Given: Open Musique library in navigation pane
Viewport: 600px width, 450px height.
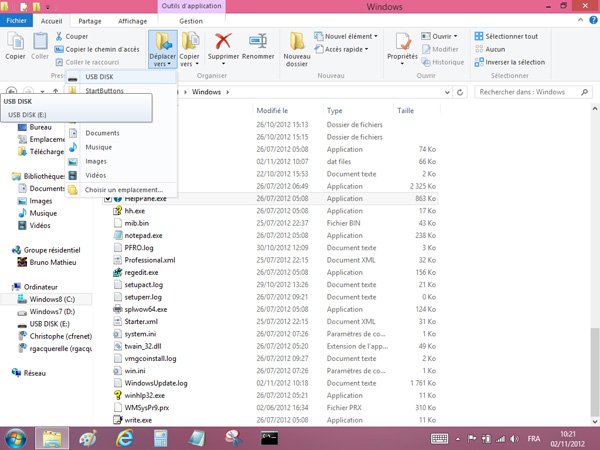Looking at the screenshot, I should click(x=43, y=213).
